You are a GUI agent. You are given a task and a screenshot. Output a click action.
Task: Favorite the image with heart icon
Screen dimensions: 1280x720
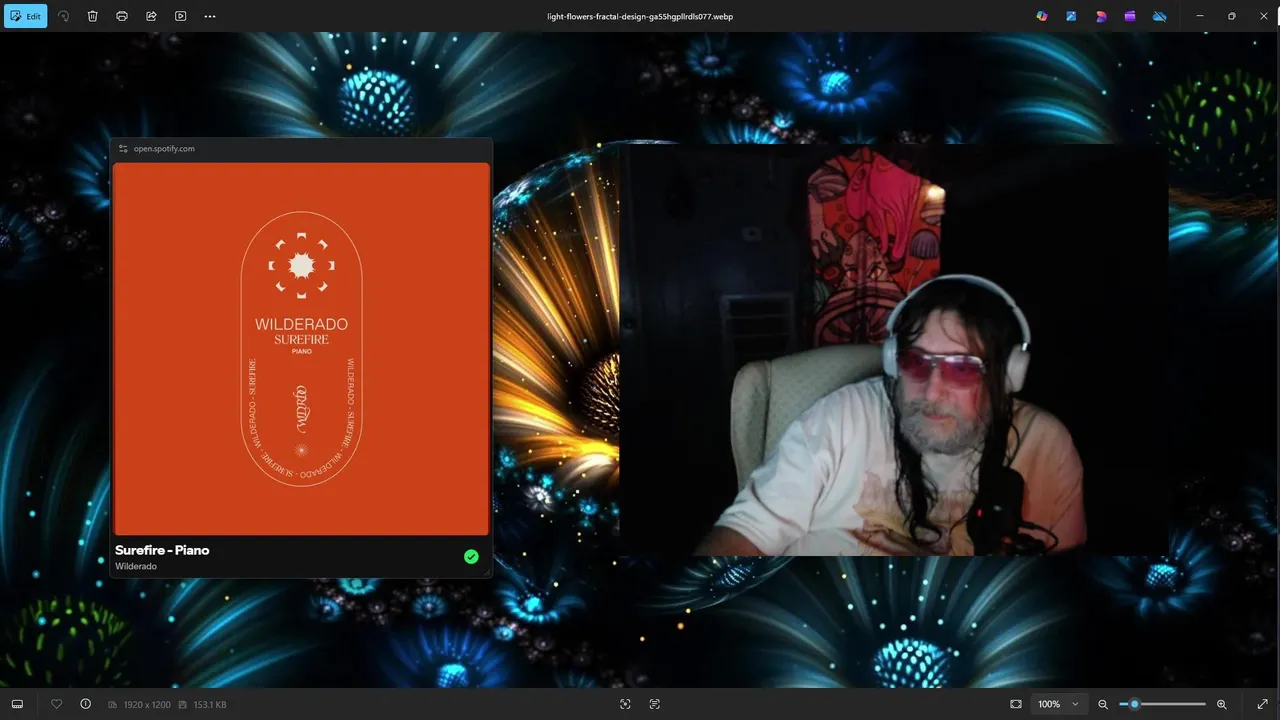pos(57,704)
